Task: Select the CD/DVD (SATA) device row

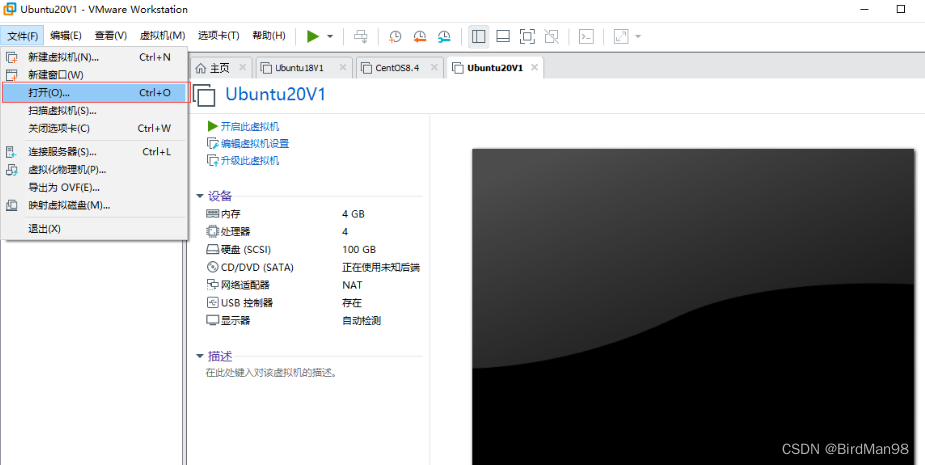Action: (313, 267)
